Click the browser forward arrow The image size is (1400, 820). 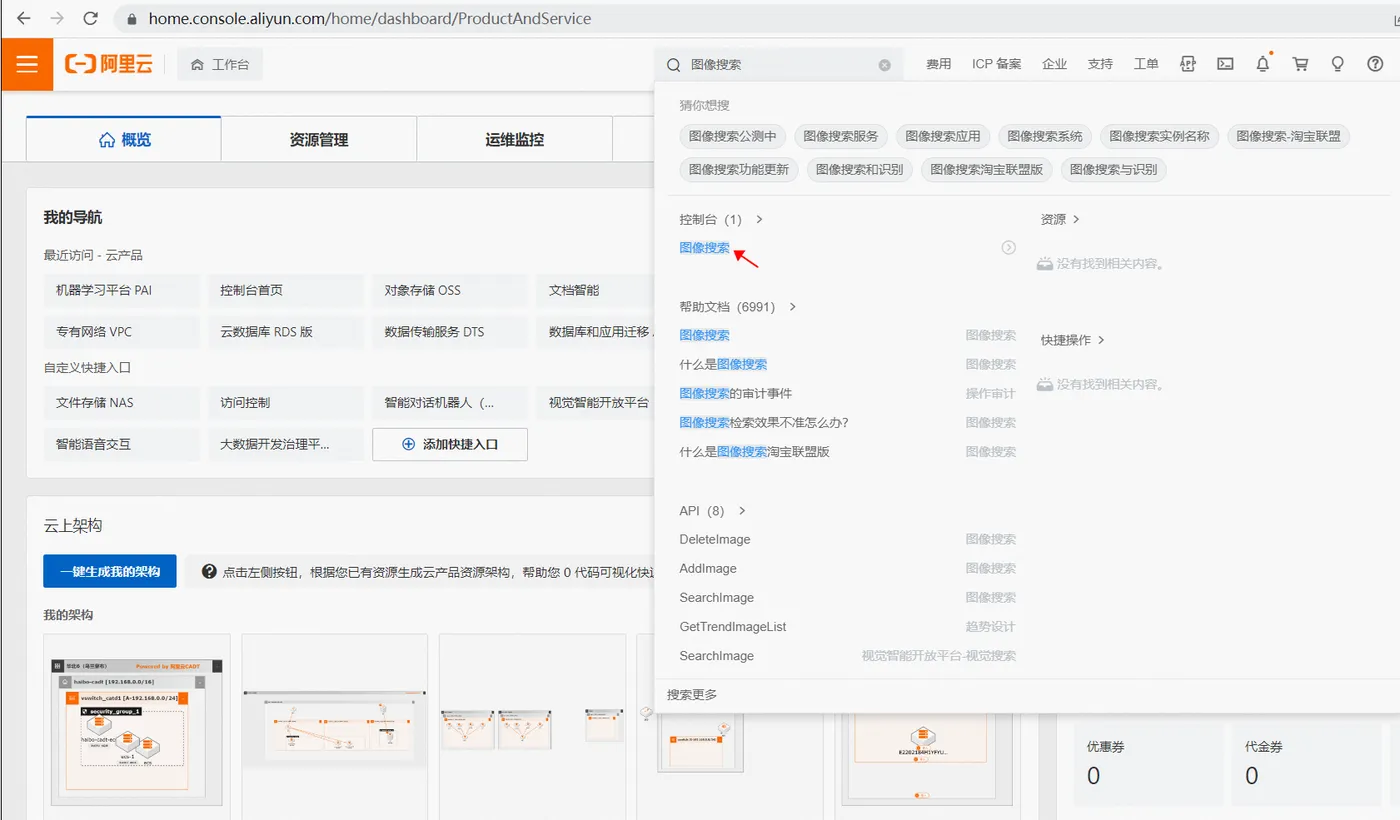57,18
